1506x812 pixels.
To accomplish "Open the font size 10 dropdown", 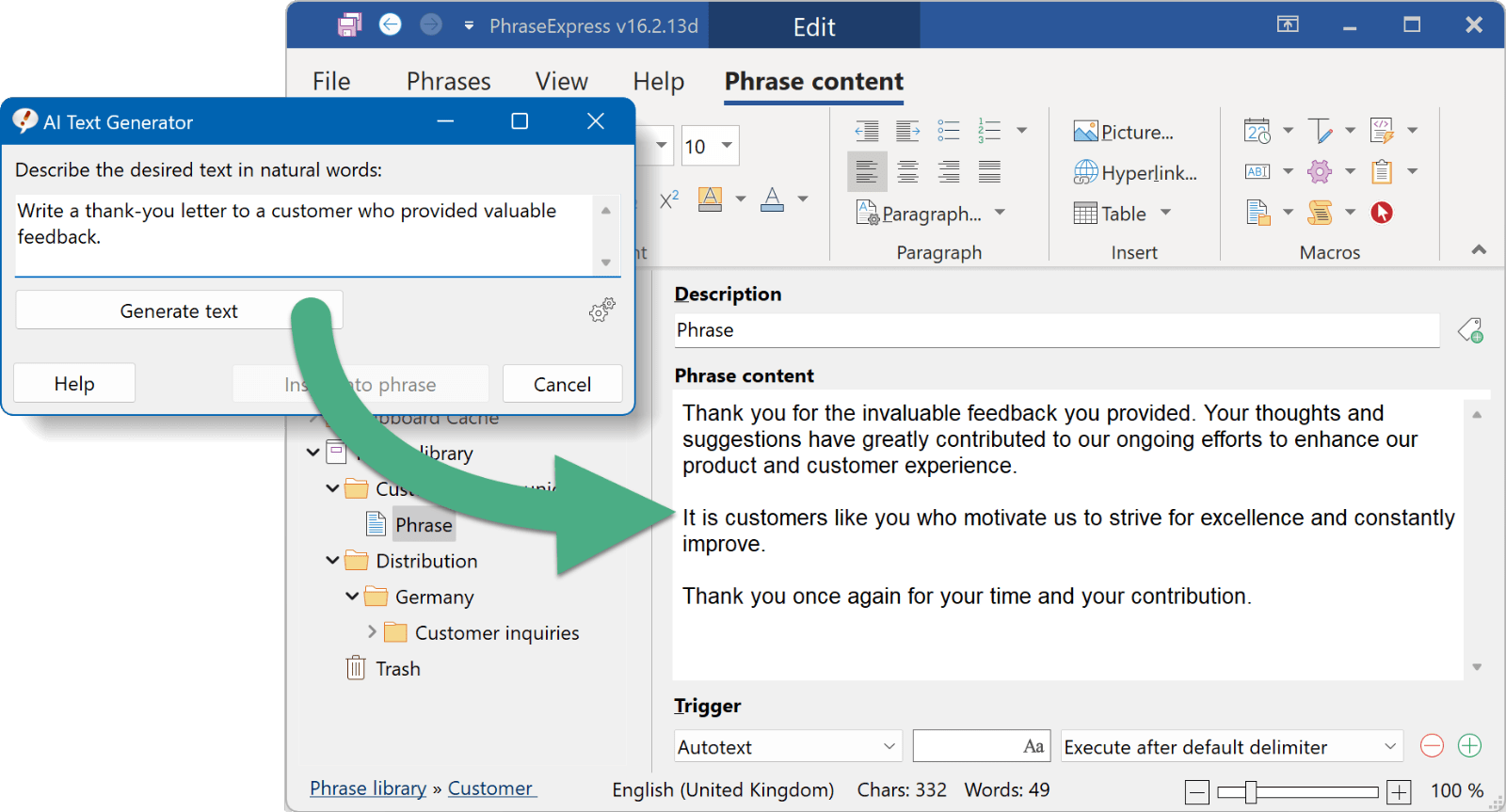I will pos(727,145).
